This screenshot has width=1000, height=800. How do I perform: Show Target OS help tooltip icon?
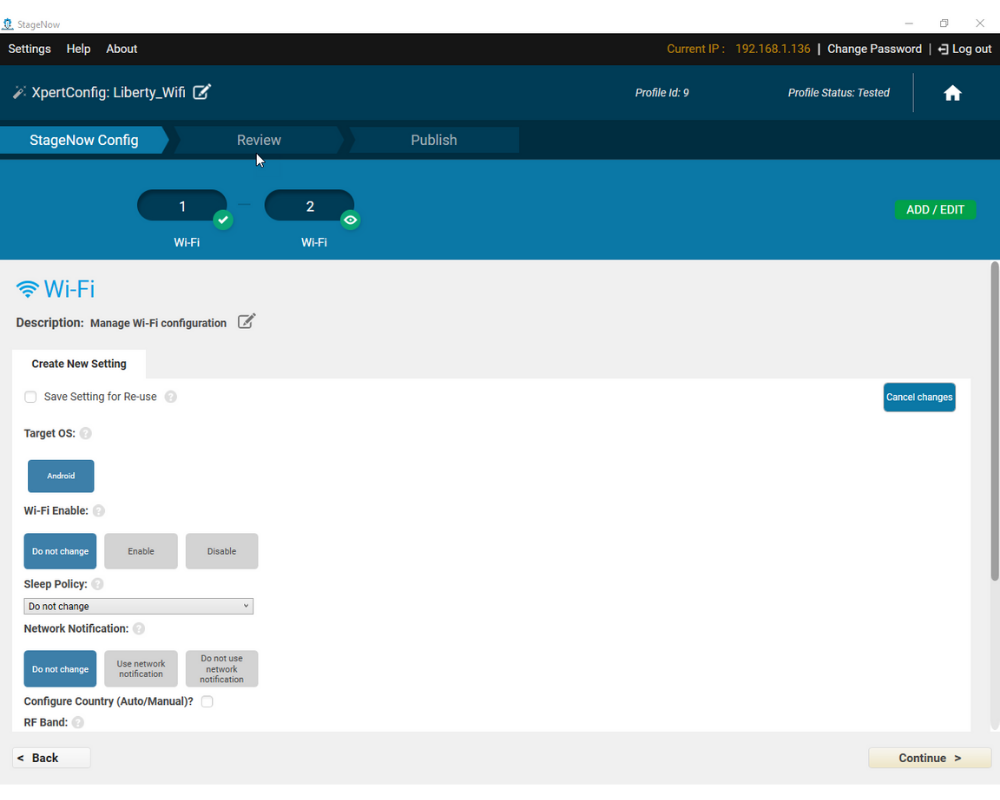86,434
